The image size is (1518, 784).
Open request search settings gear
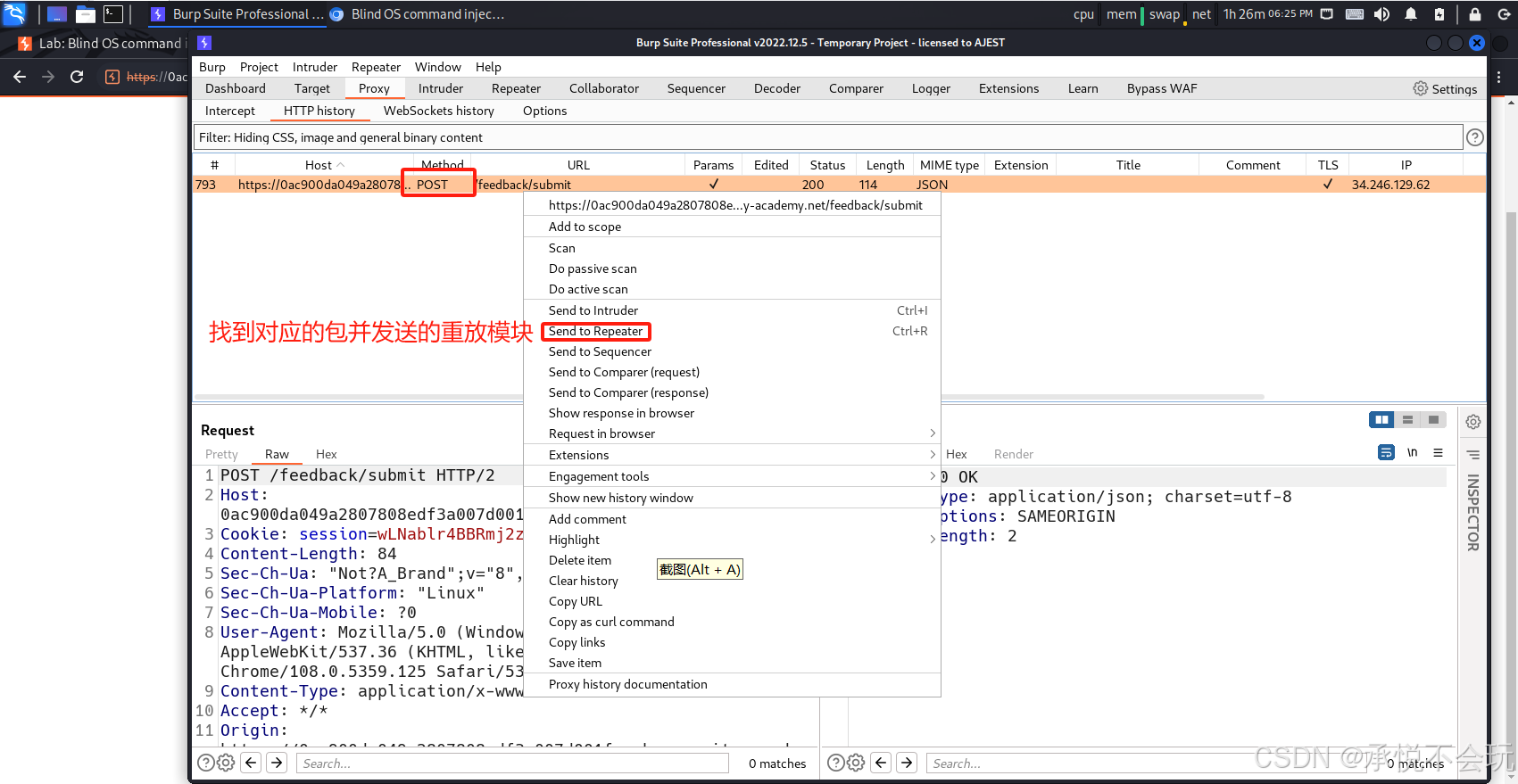click(x=226, y=763)
